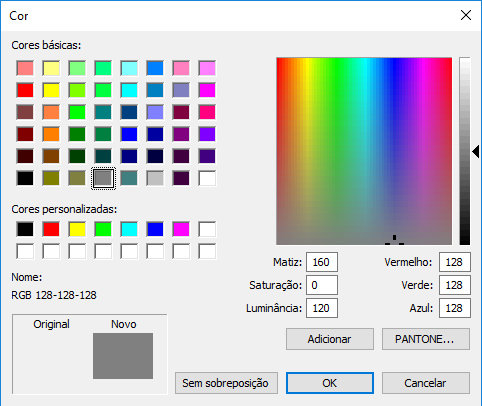Choose the yellow custom color swatch
This screenshot has height=406, width=482.
point(77,229)
